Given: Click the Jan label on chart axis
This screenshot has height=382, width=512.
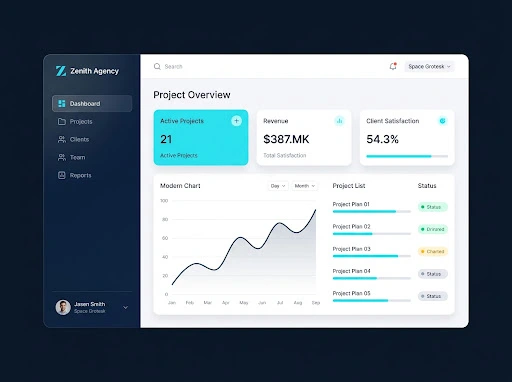Looking at the screenshot, I should pyautogui.click(x=172, y=303).
